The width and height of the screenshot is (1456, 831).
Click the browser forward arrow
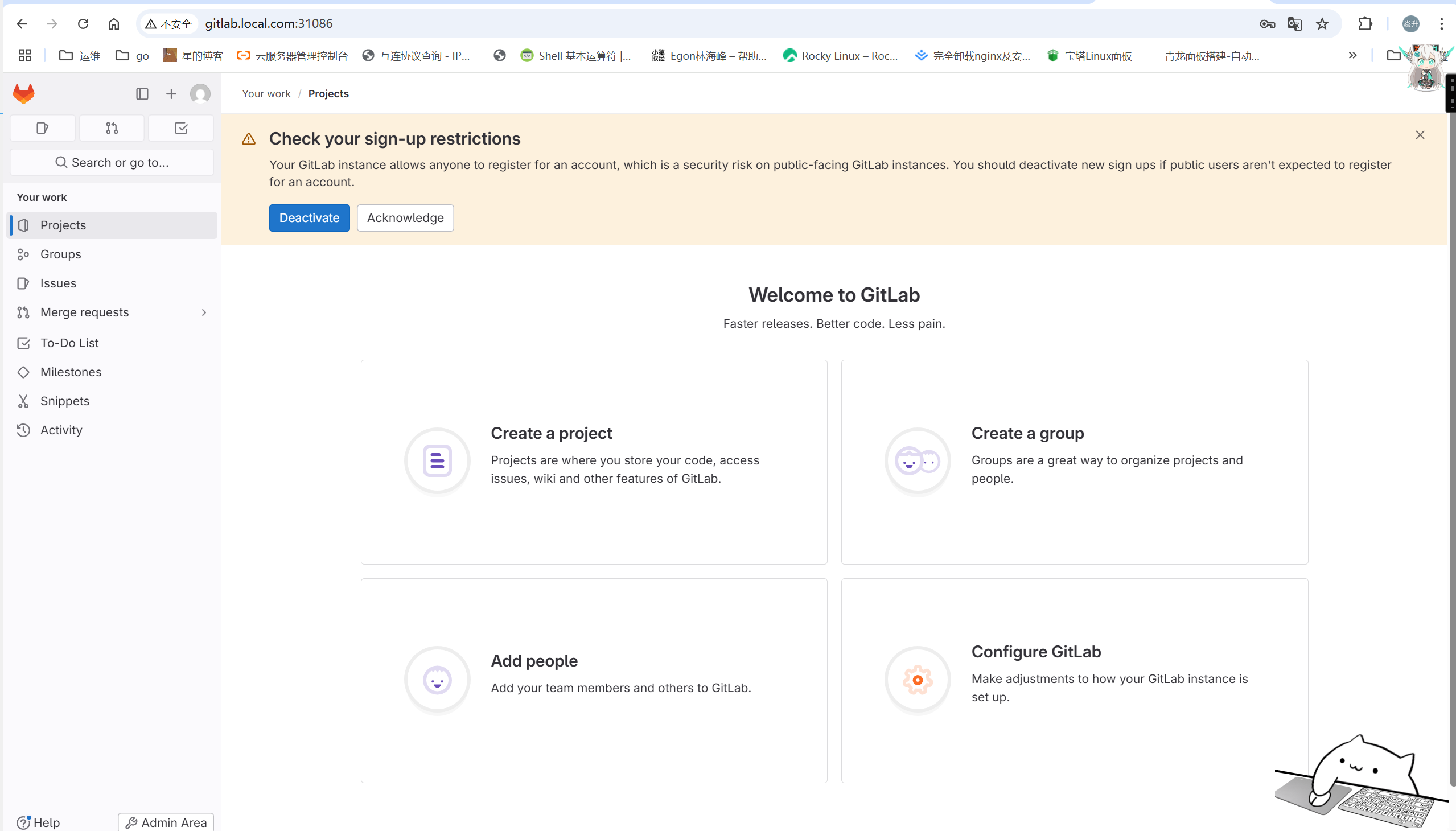pos(52,24)
